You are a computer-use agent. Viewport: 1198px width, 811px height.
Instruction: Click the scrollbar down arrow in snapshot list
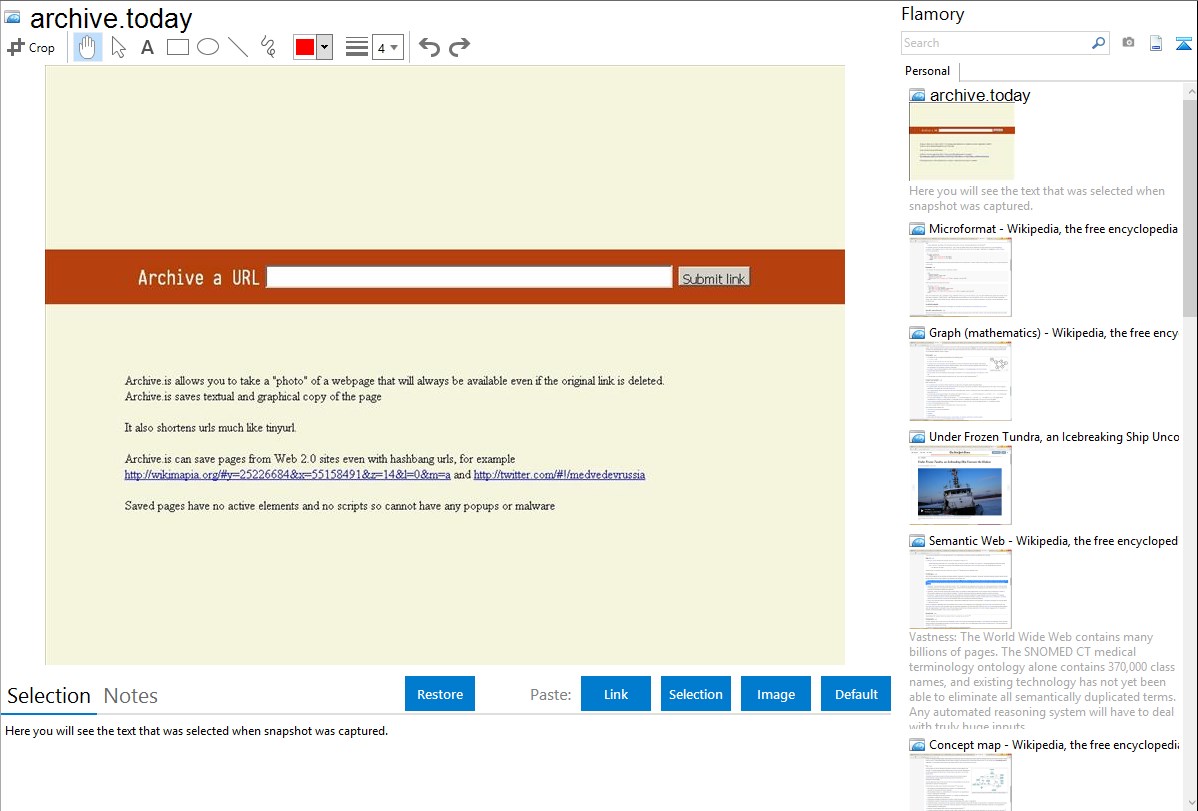point(1190,803)
